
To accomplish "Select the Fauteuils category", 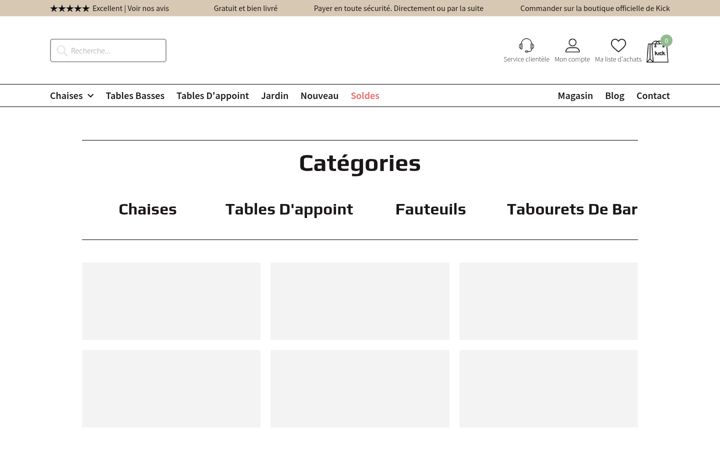I will click(430, 209).
